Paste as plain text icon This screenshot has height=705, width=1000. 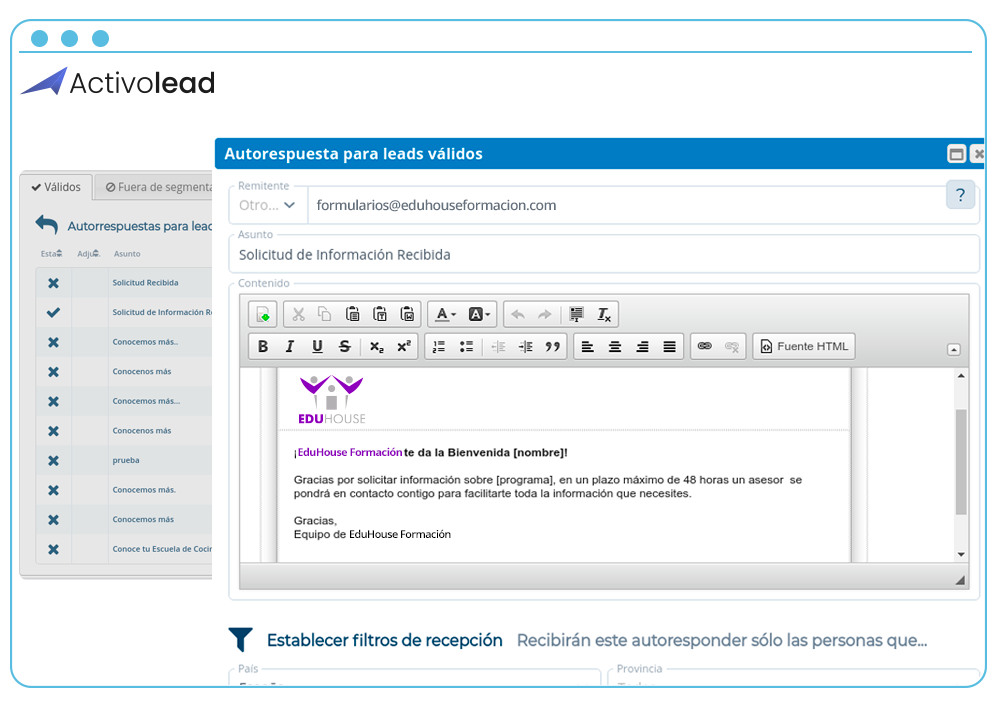[x=379, y=314]
